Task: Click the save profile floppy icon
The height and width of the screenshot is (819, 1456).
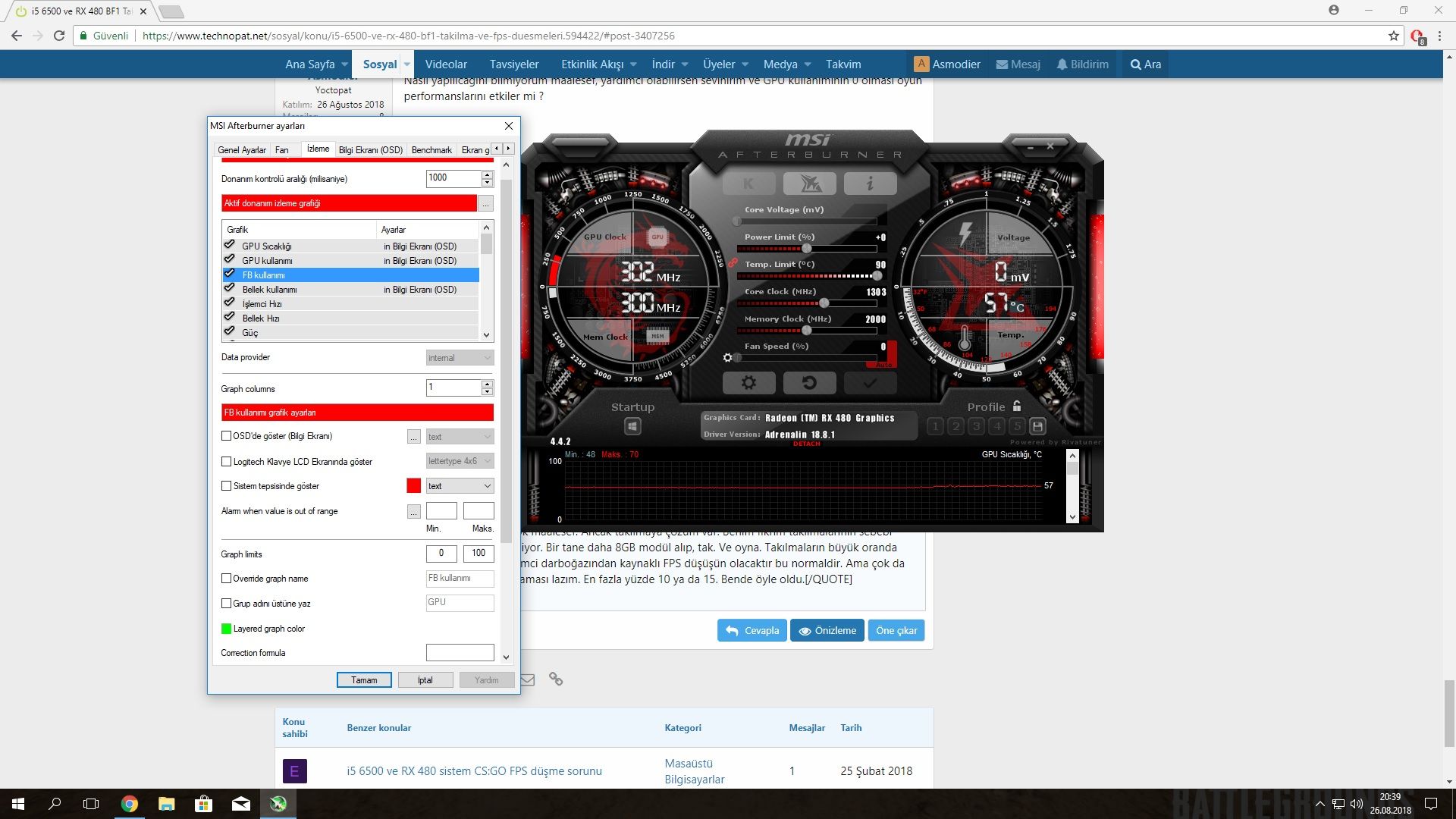Action: [1038, 427]
